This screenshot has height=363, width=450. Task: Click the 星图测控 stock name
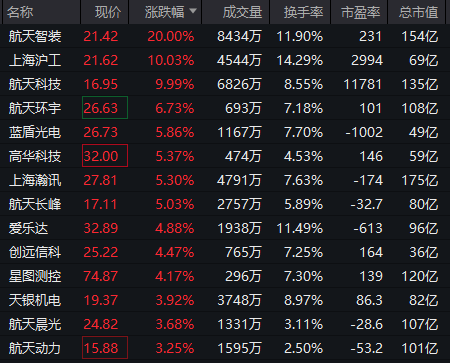(x=35, y=276)
